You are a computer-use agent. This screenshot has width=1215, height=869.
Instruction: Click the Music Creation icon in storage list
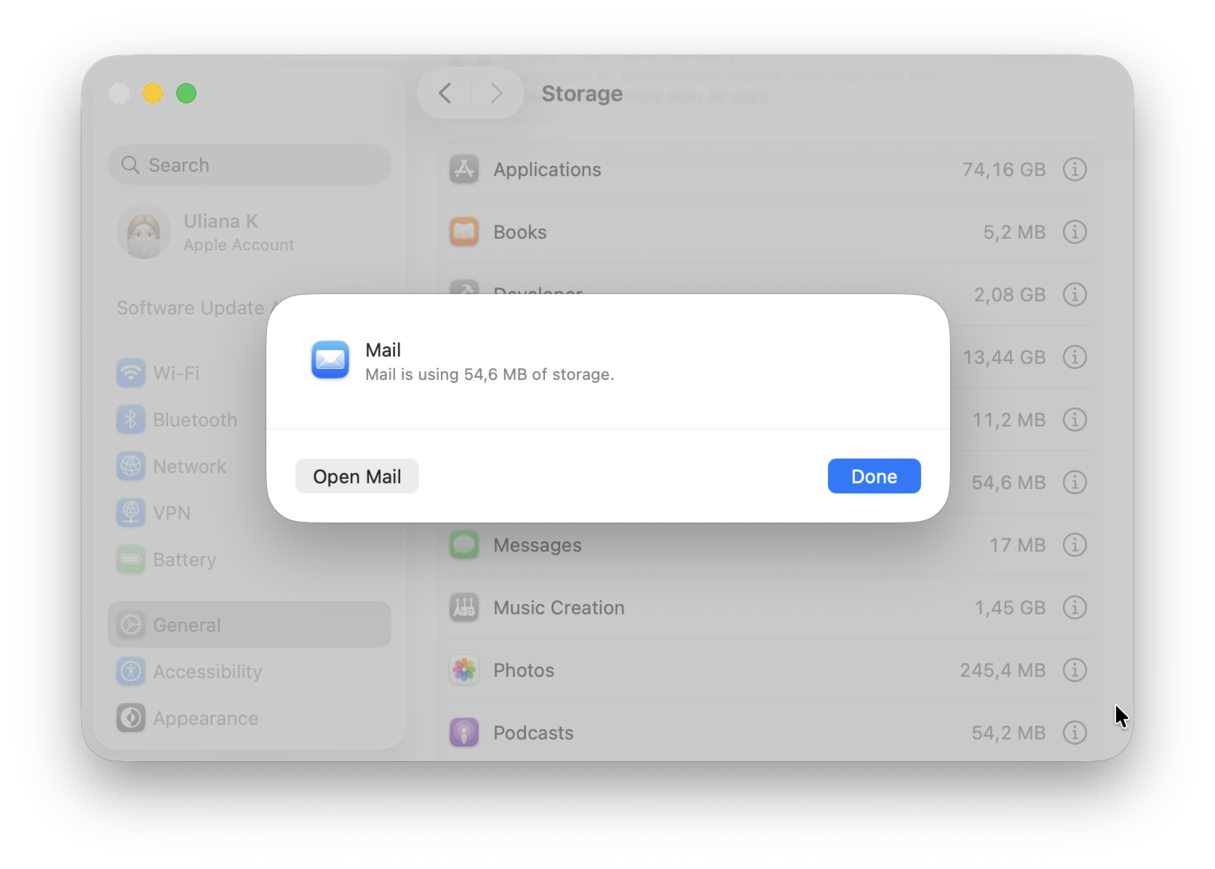point(464,607)
